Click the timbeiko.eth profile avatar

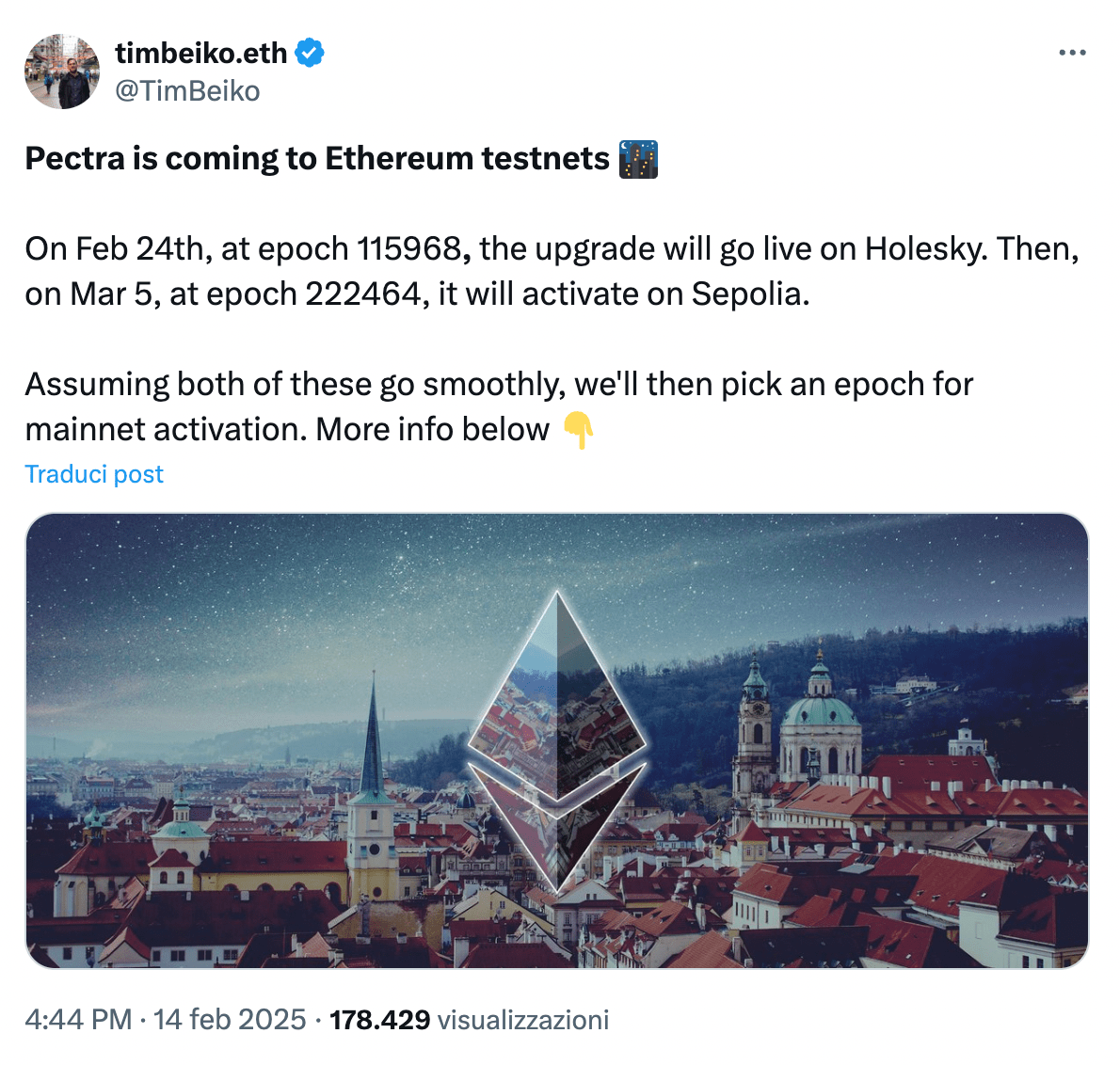point(62,72)
